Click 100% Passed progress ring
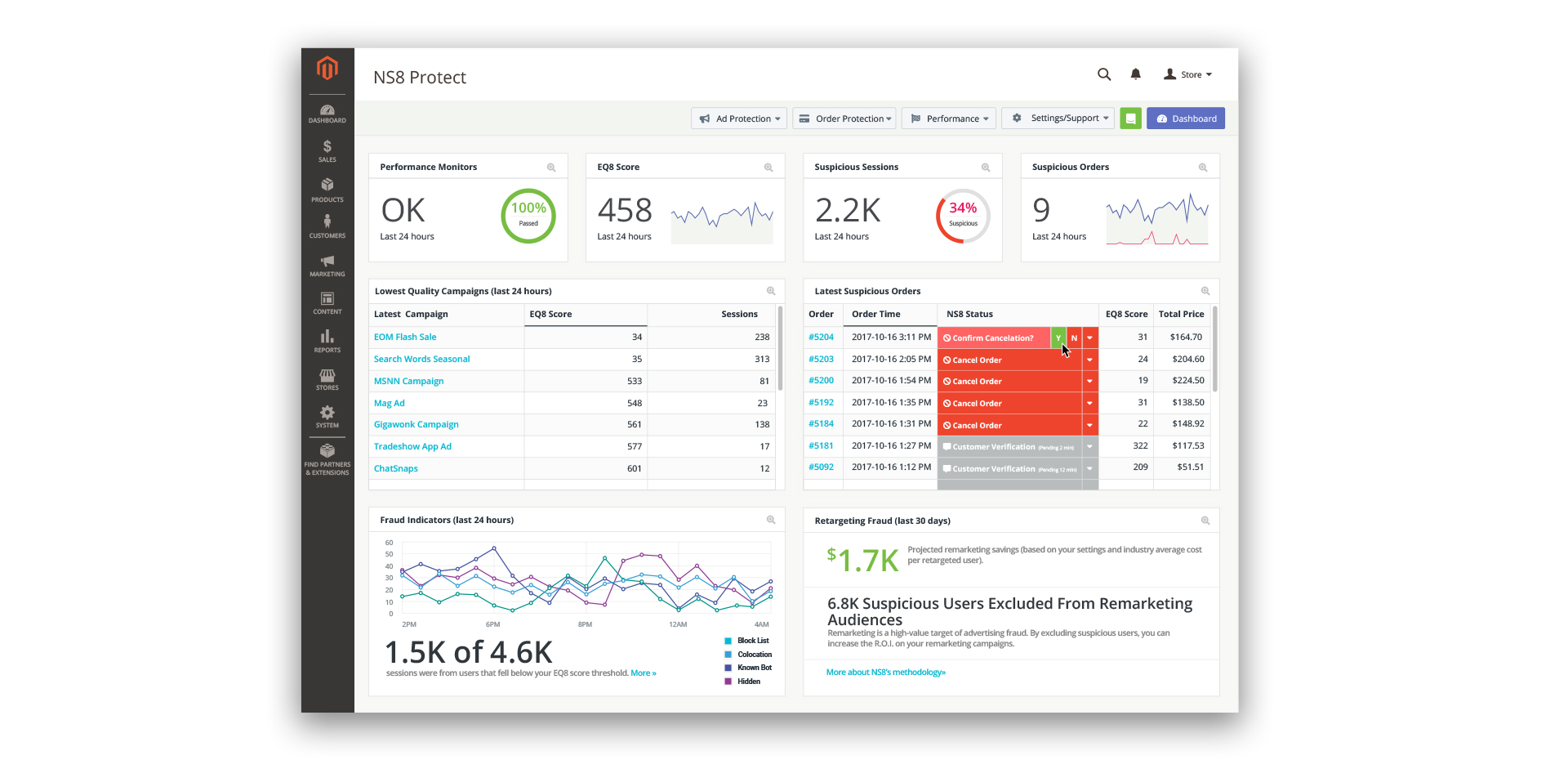This screenshot has width=1568, height=760. [x=528, y=216]
